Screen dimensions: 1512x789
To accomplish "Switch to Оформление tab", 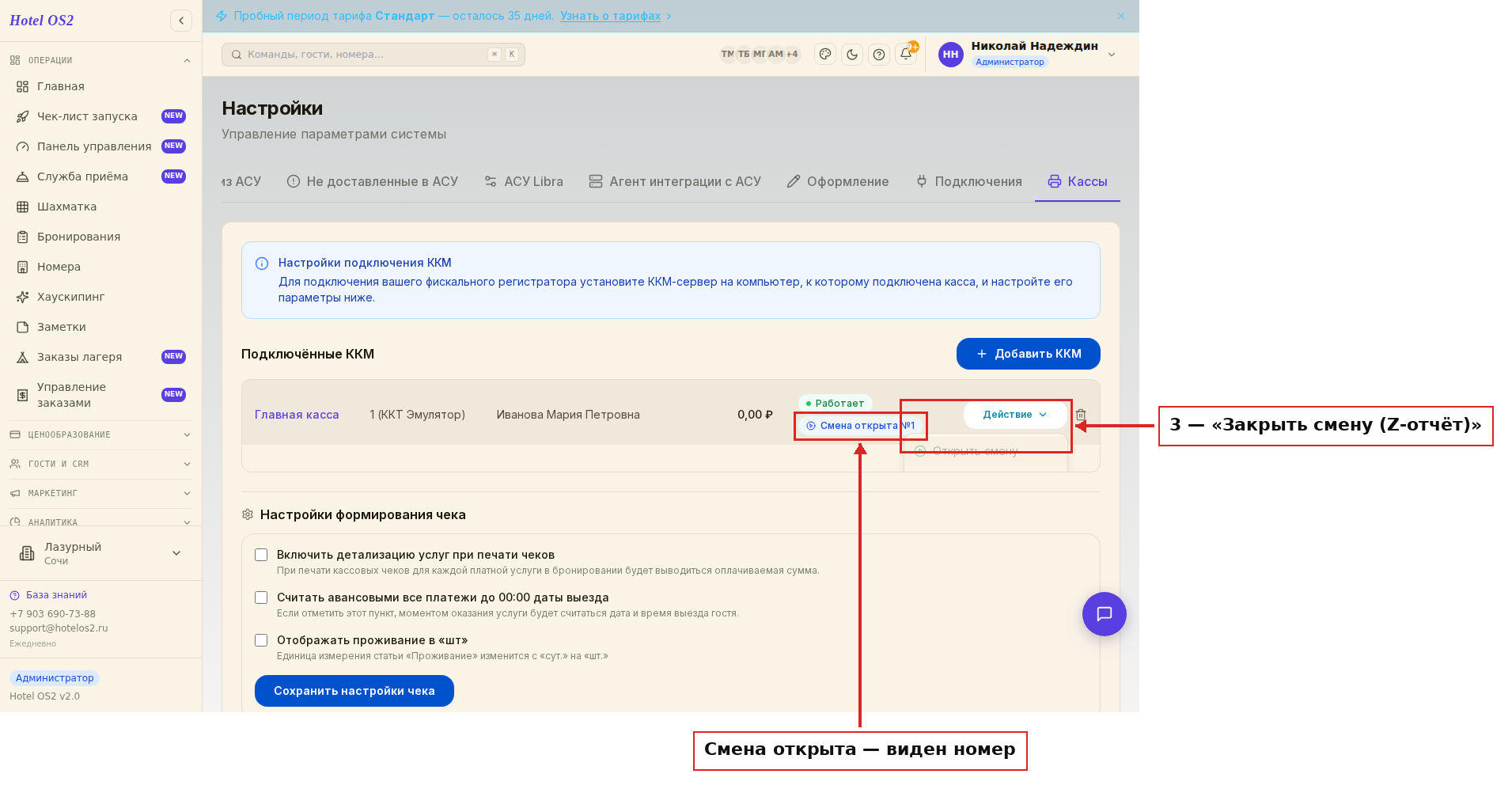I will [838, 181].
